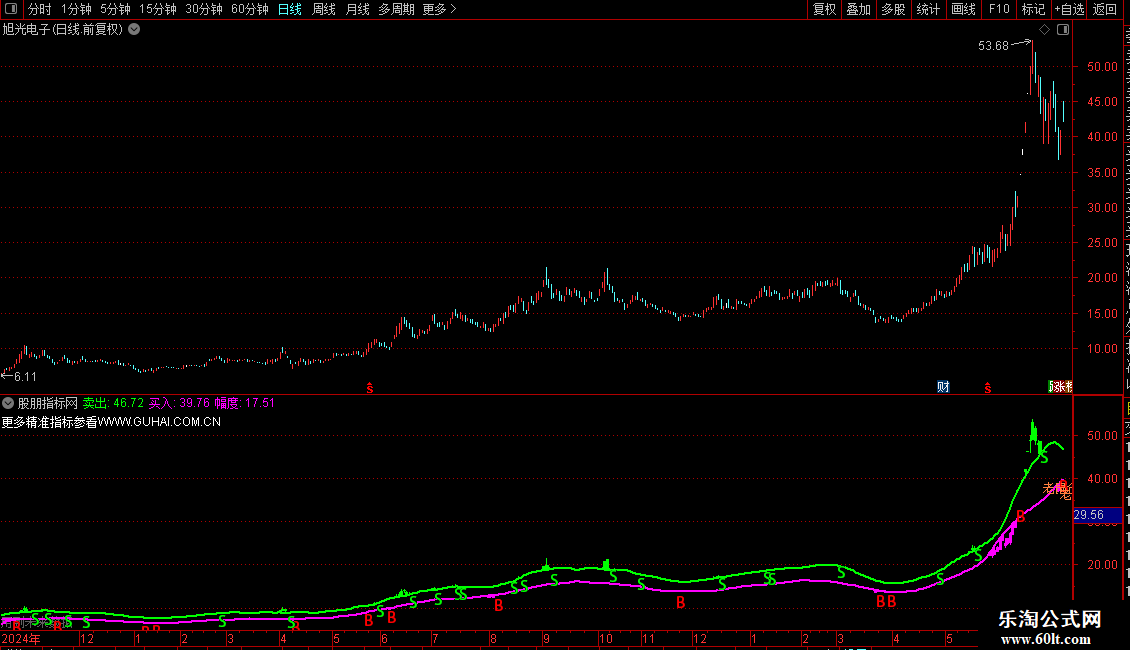The image size is (1130, 650).
Task: Open the 统计 statistics button
Action: [927, 9]
